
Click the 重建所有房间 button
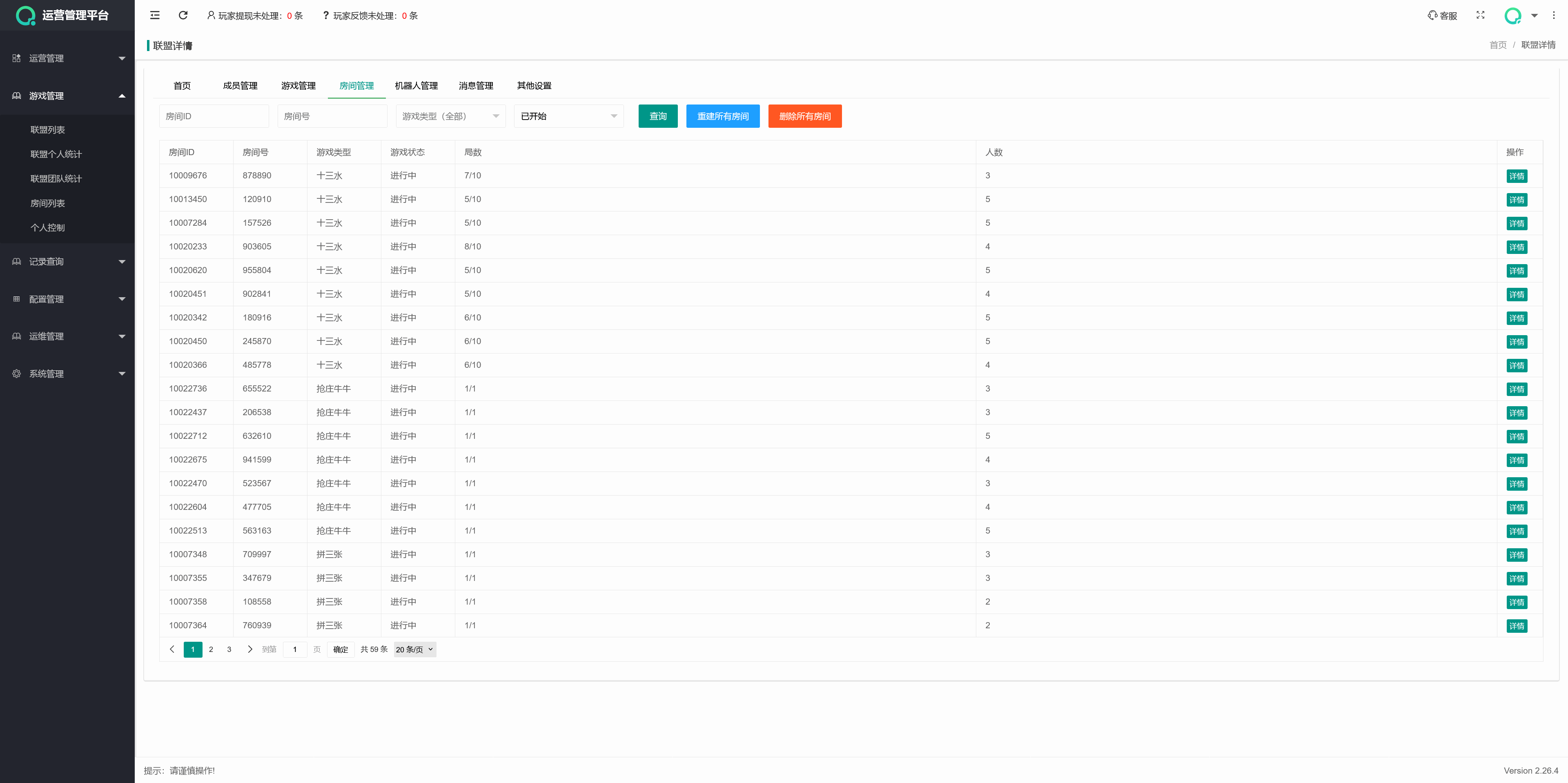[x=722, y=116]
